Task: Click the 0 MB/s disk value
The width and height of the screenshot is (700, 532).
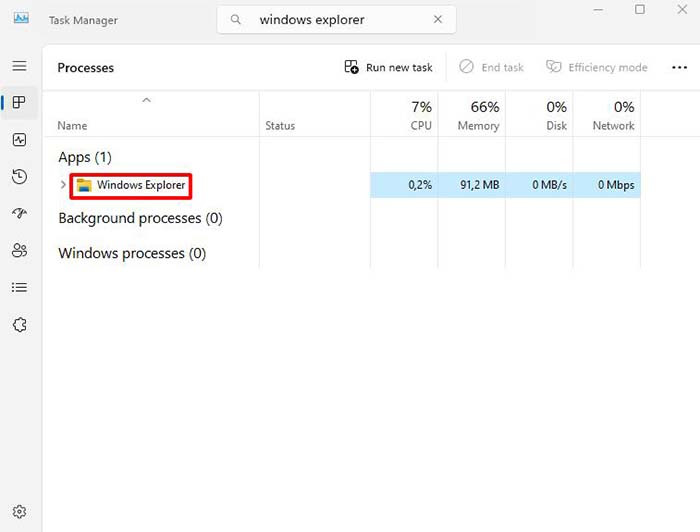Action: [x=549, y=185]
